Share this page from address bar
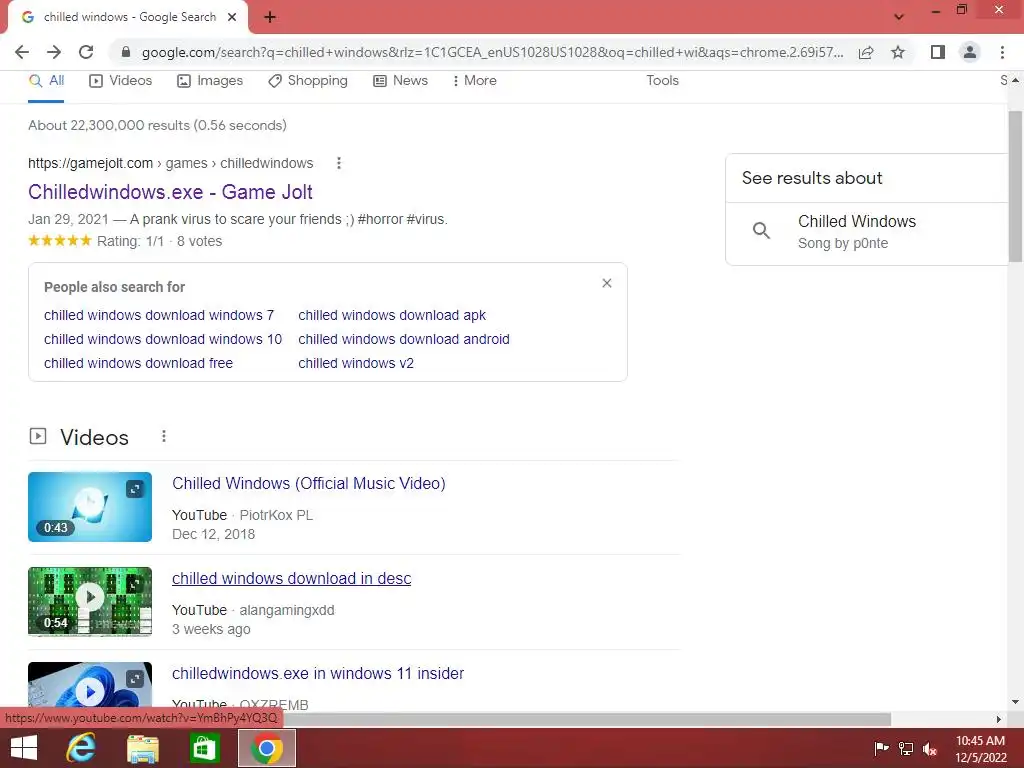1024x768 pixels. pos(866,52)
